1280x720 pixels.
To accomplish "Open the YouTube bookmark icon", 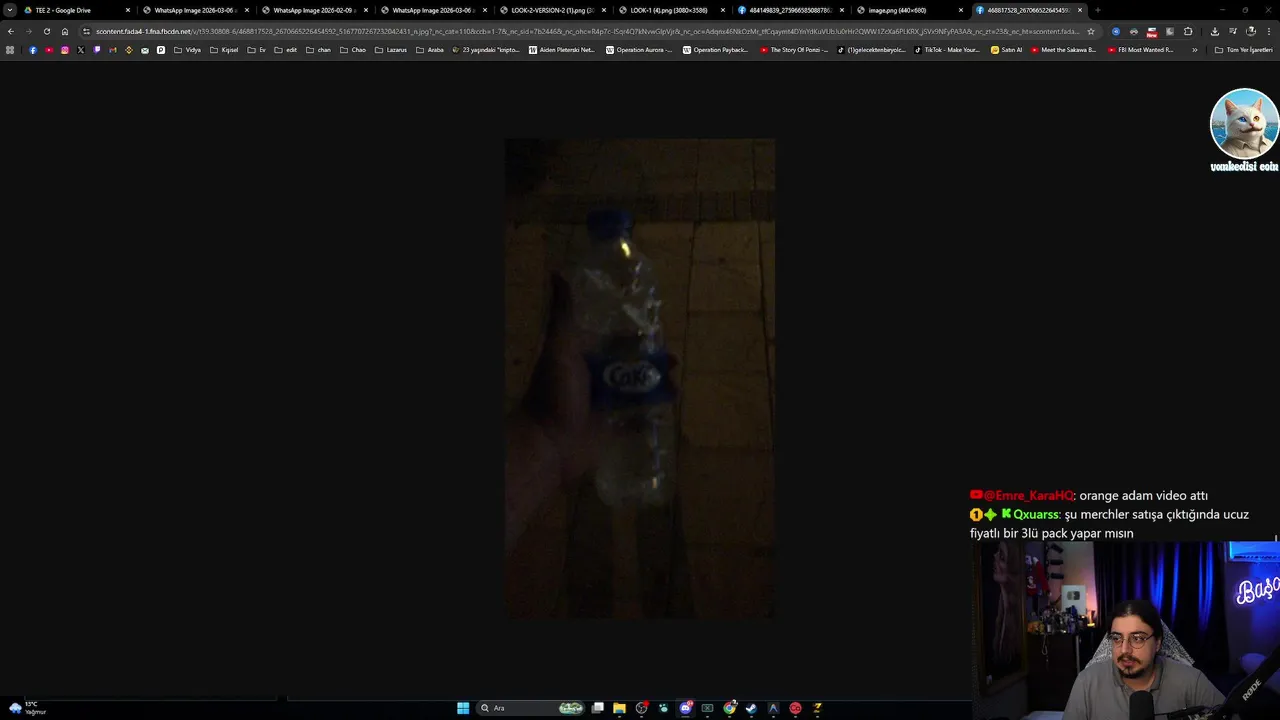I will [x=48, y=50].
